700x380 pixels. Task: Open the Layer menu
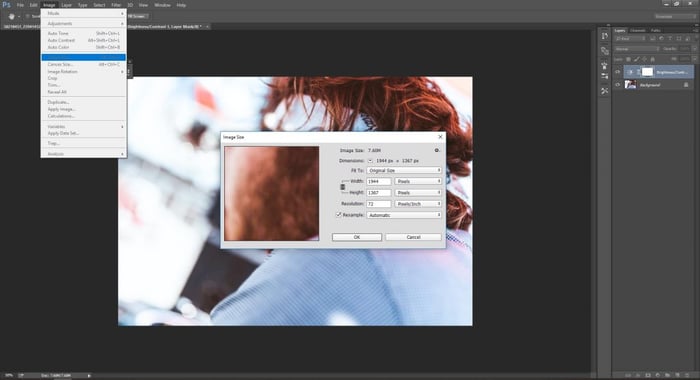[67, 5]
